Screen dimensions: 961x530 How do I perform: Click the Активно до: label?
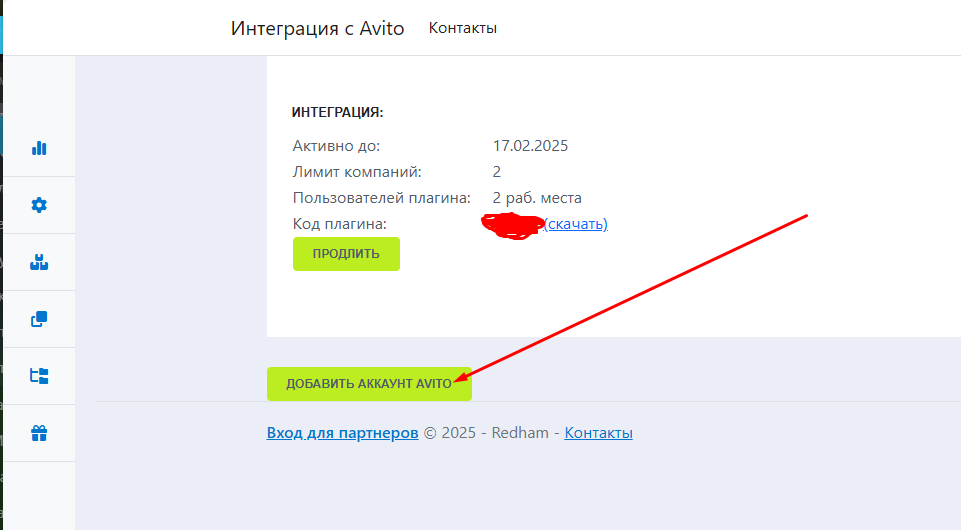point(336,146)
